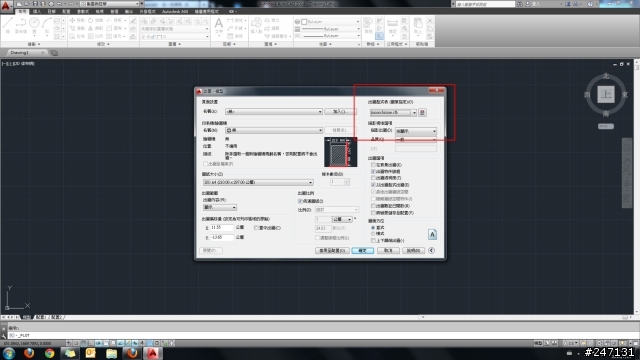Open the plot scale units dropdown
640x360 pixels.
342,220
